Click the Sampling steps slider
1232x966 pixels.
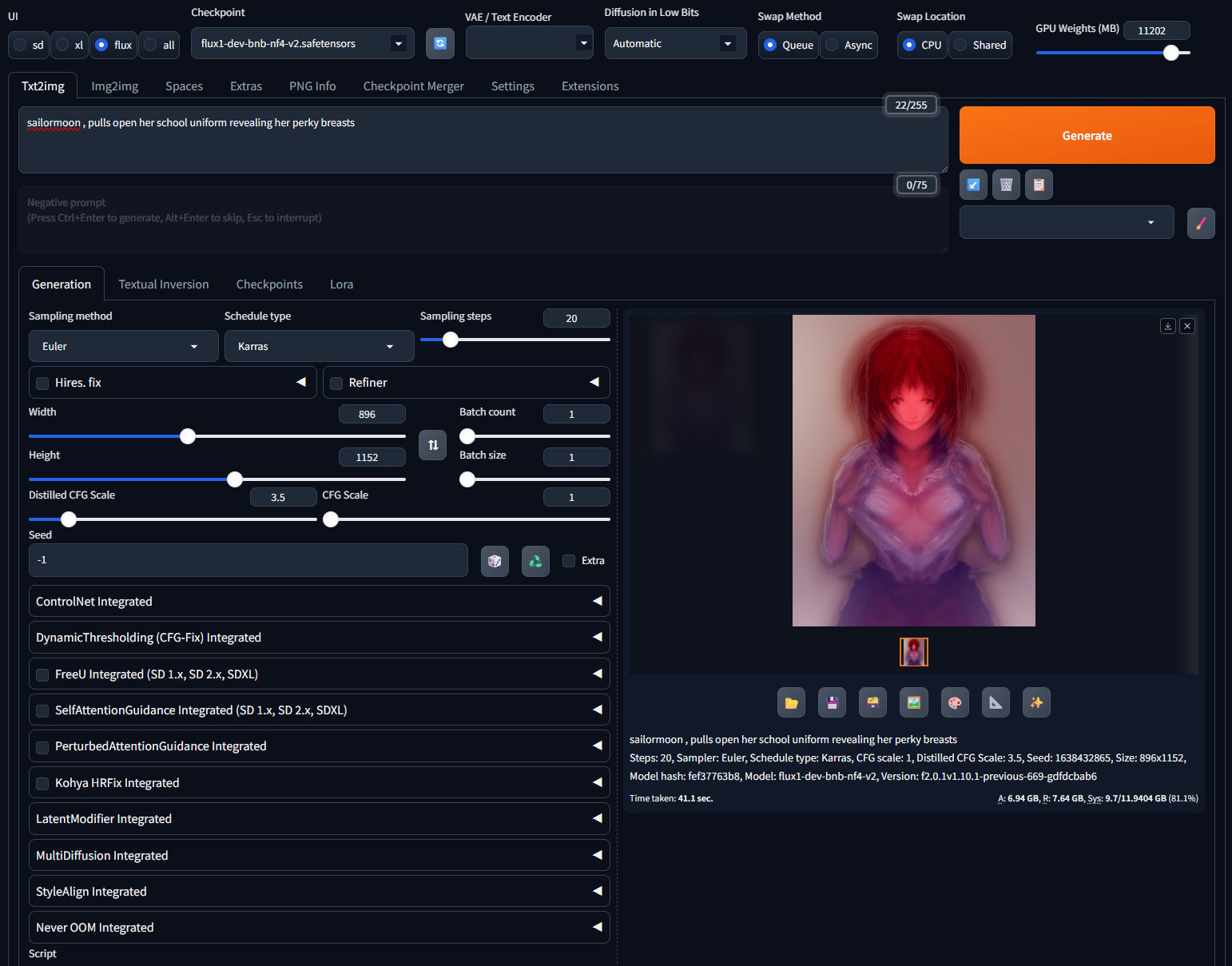515,340
